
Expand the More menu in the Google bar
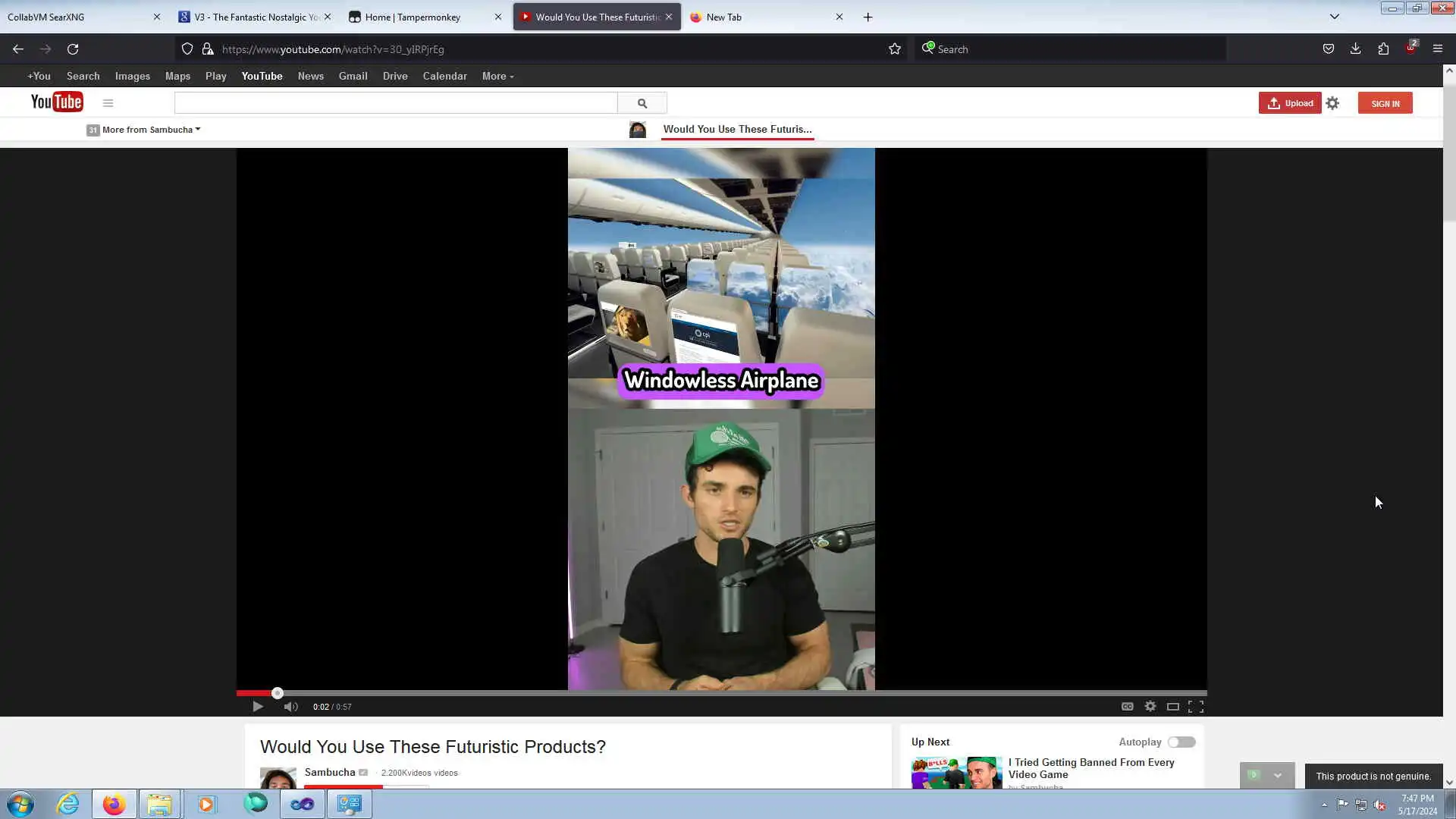(497, 77)
